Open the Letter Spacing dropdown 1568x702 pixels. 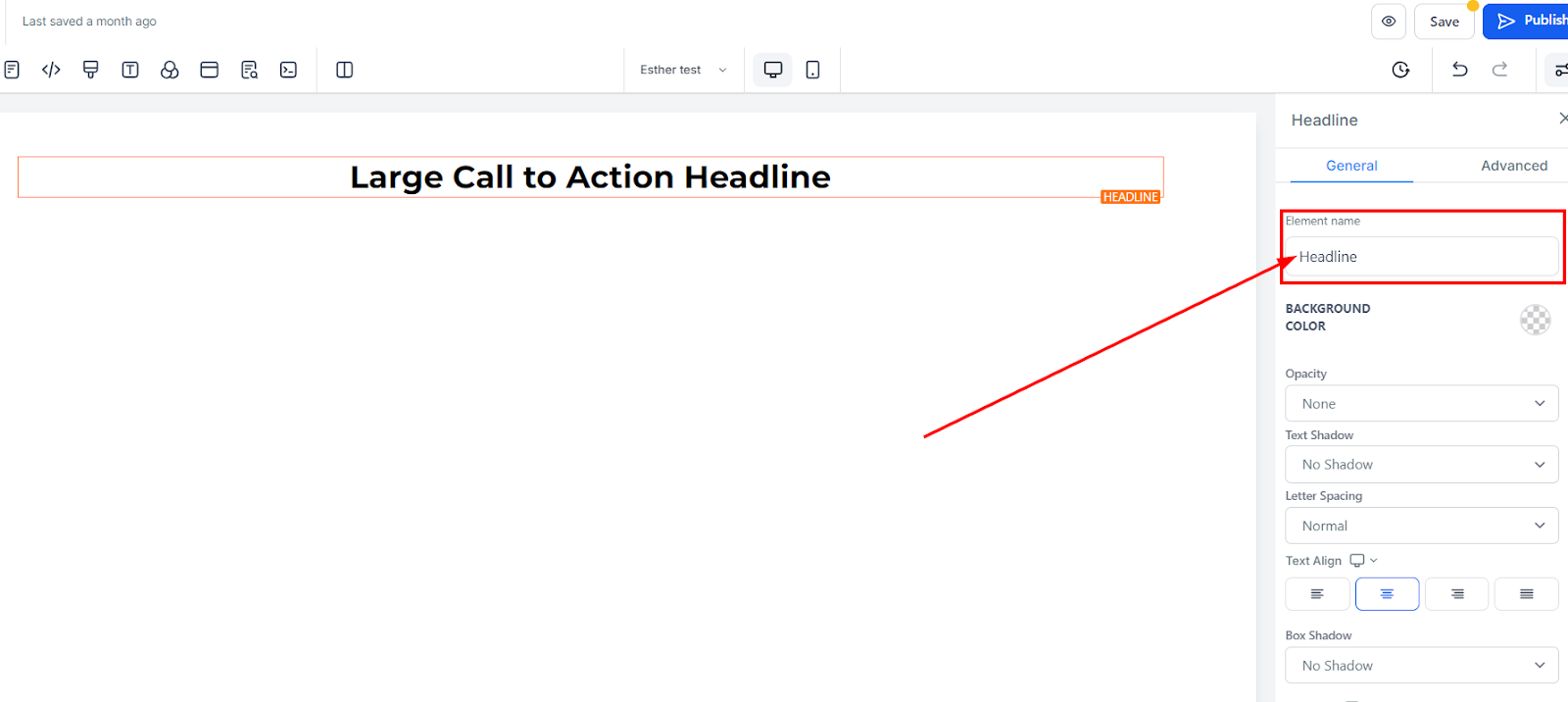coord(1421,526)
